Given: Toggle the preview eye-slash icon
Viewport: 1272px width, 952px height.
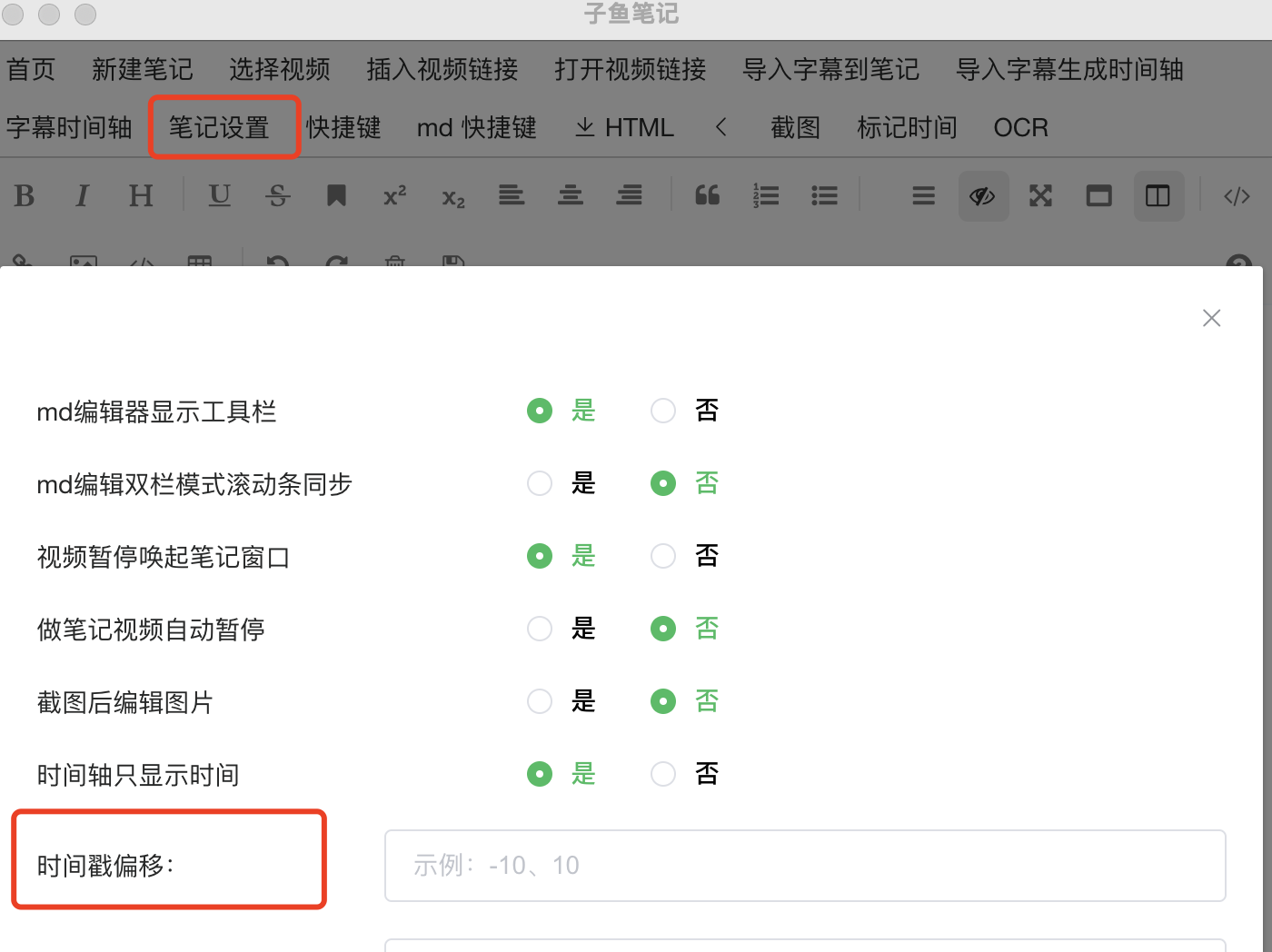Looking at the screenshot, I should (x=983, y=196).
